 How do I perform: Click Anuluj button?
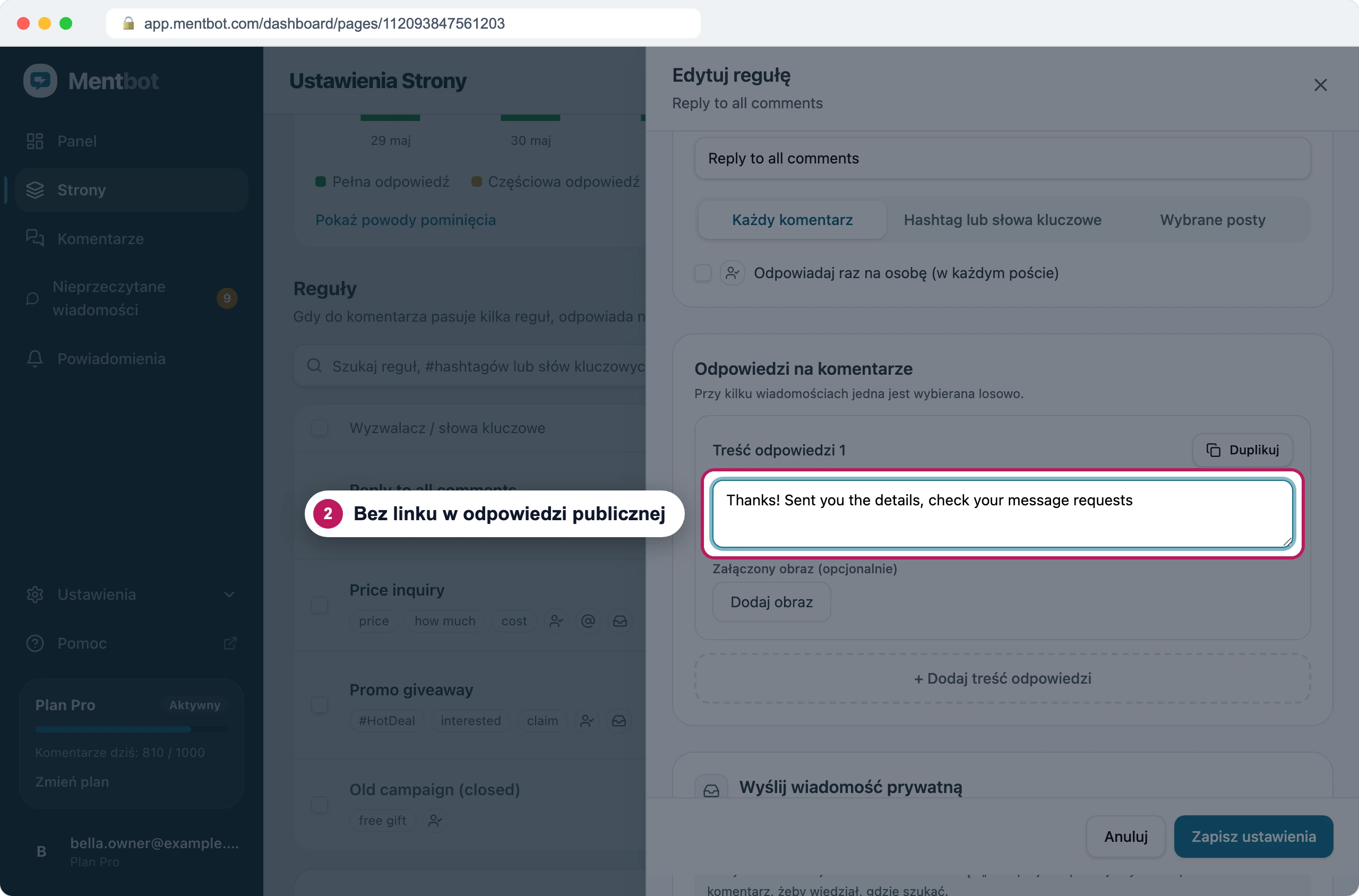point(1125,836)
